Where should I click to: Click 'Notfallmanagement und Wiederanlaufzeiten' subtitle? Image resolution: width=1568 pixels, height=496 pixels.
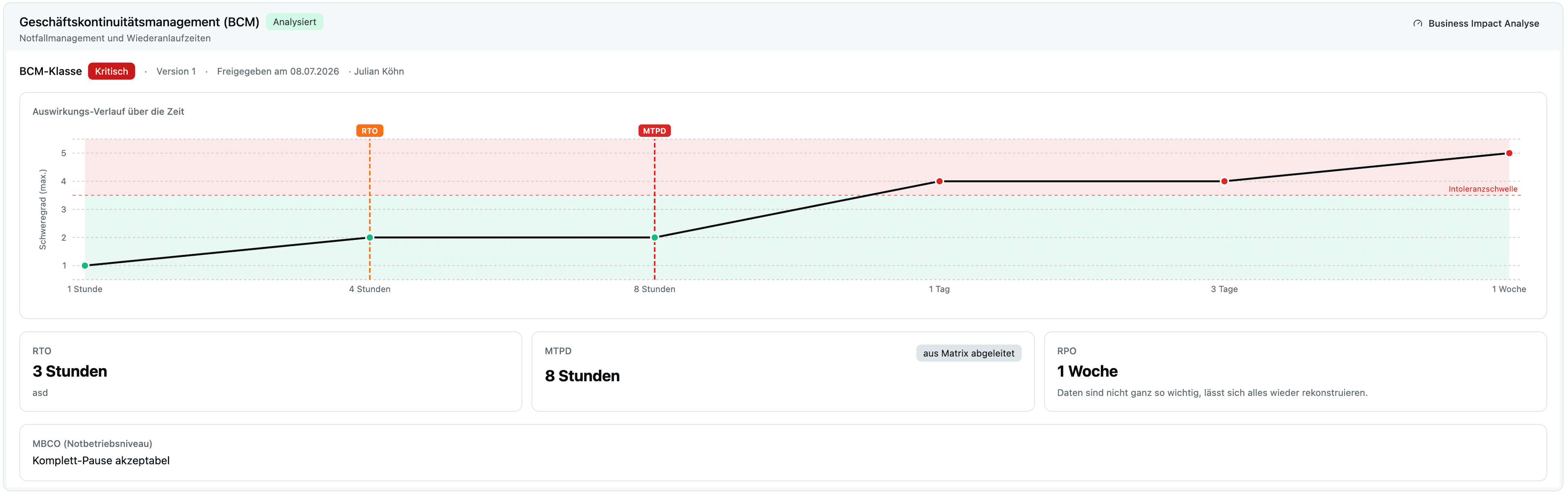tap(115, 38)
